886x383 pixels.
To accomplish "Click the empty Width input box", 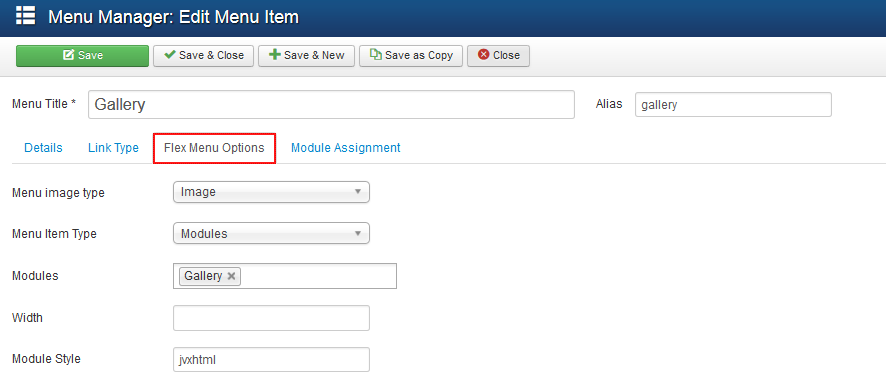I will pyautogui.click(x=271, y=318).
